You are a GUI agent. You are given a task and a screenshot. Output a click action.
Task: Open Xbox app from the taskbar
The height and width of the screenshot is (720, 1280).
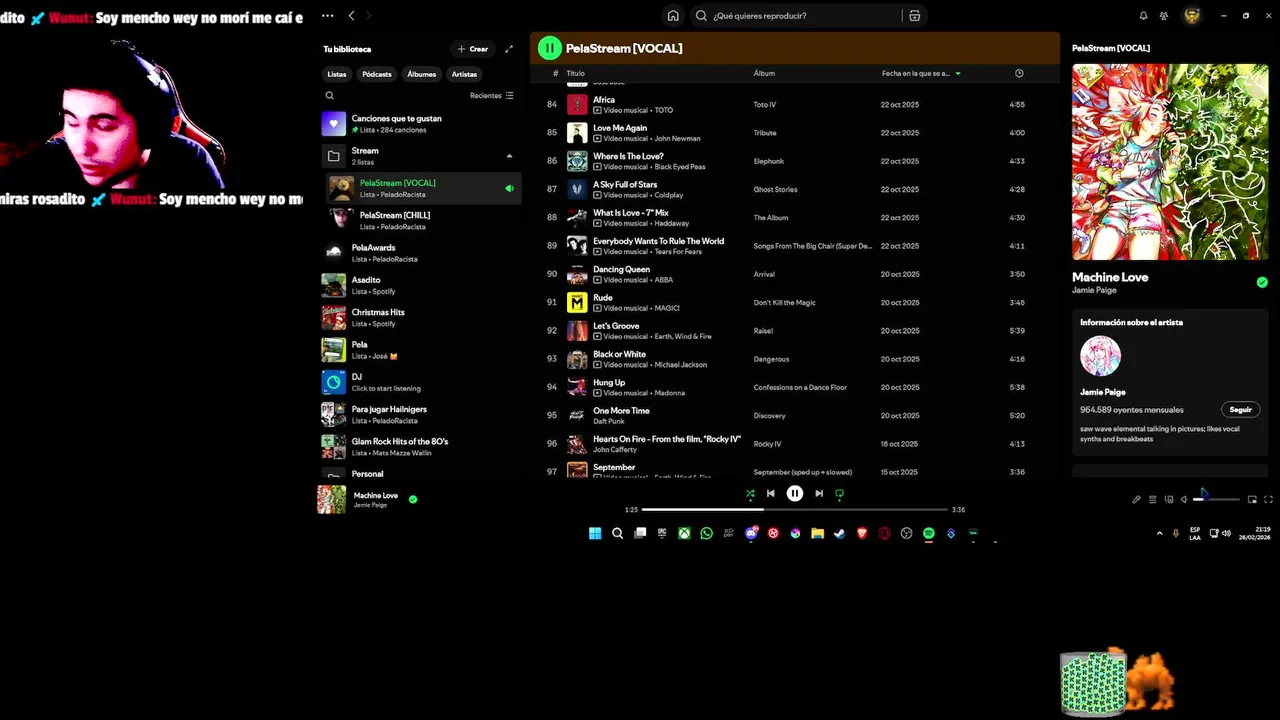coord(684,534)
